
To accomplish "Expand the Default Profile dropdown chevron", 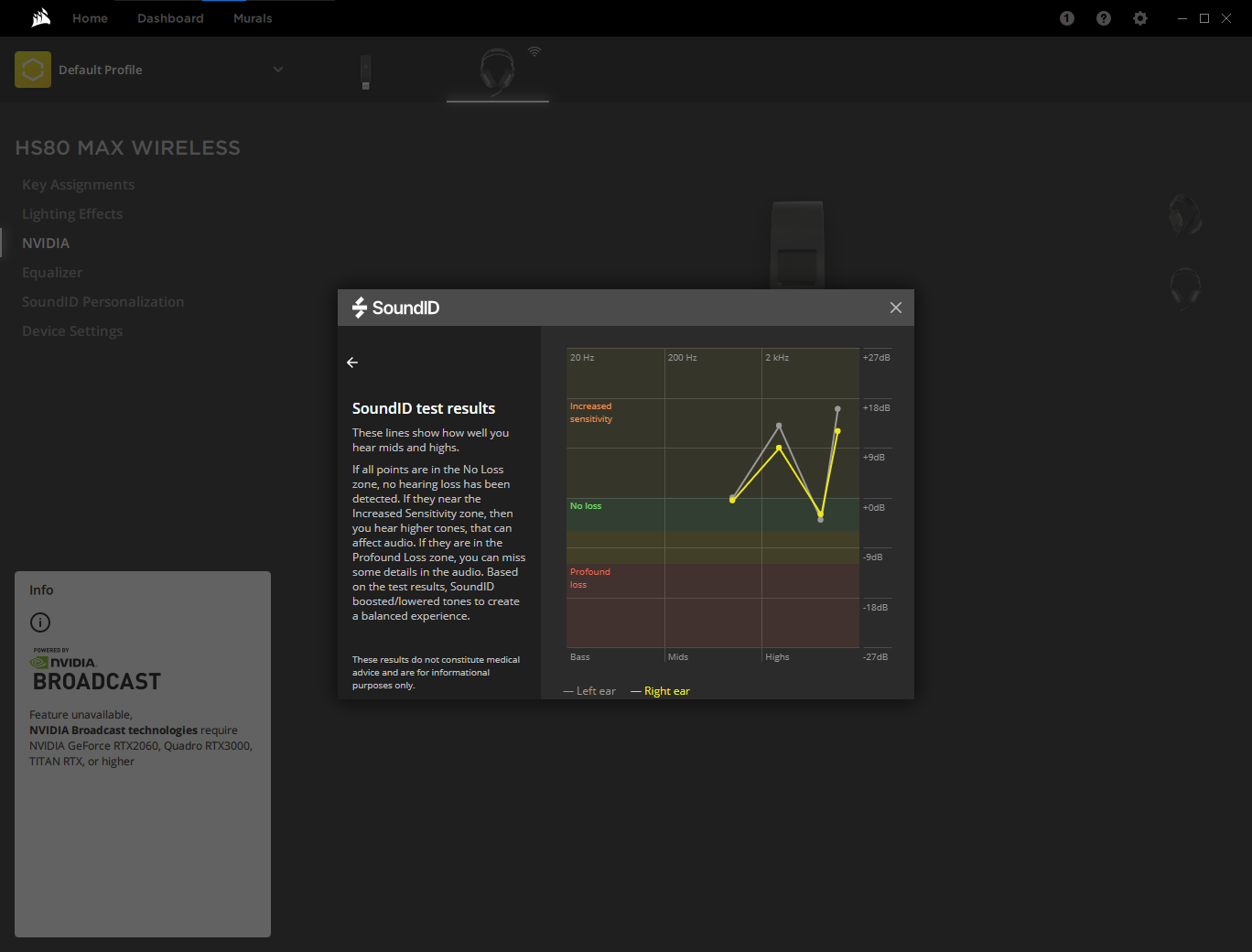I will click(278, 70).
